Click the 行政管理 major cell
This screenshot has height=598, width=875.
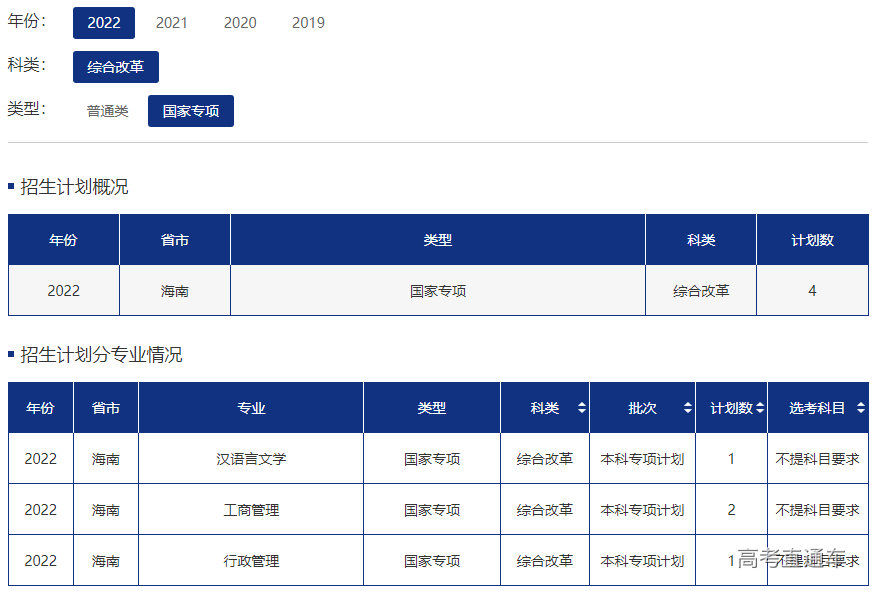point(251,561)
